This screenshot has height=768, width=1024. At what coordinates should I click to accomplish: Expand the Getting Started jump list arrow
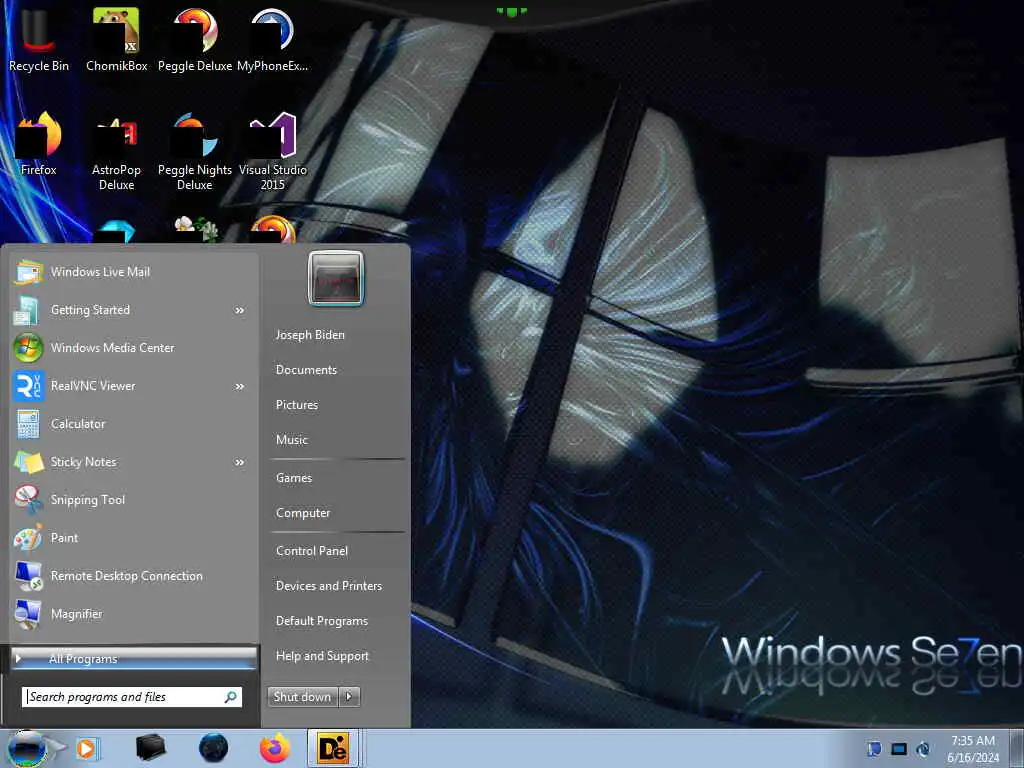click(240, 311)
